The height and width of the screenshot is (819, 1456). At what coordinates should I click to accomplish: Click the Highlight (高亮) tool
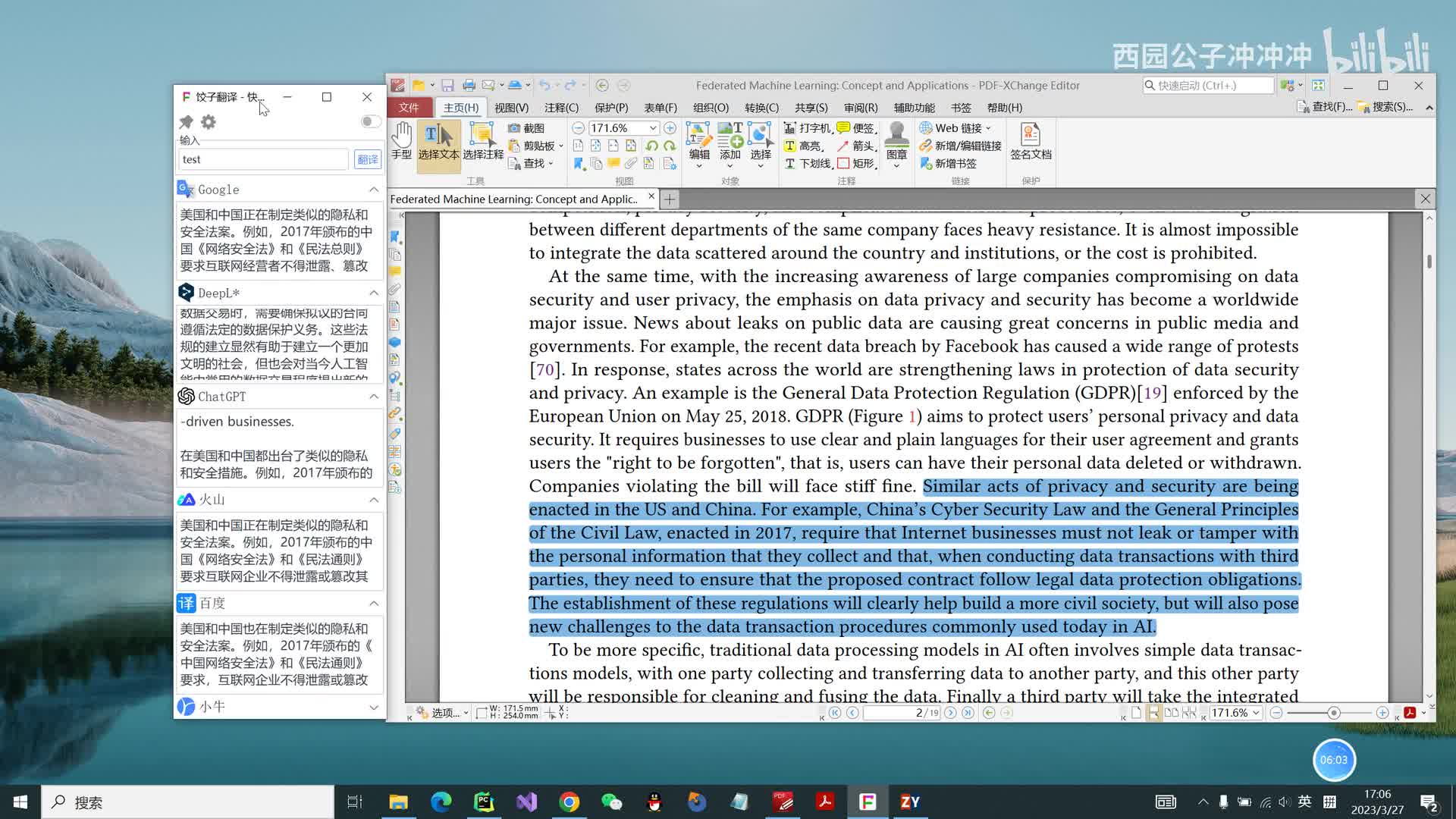tap(804, 146)
